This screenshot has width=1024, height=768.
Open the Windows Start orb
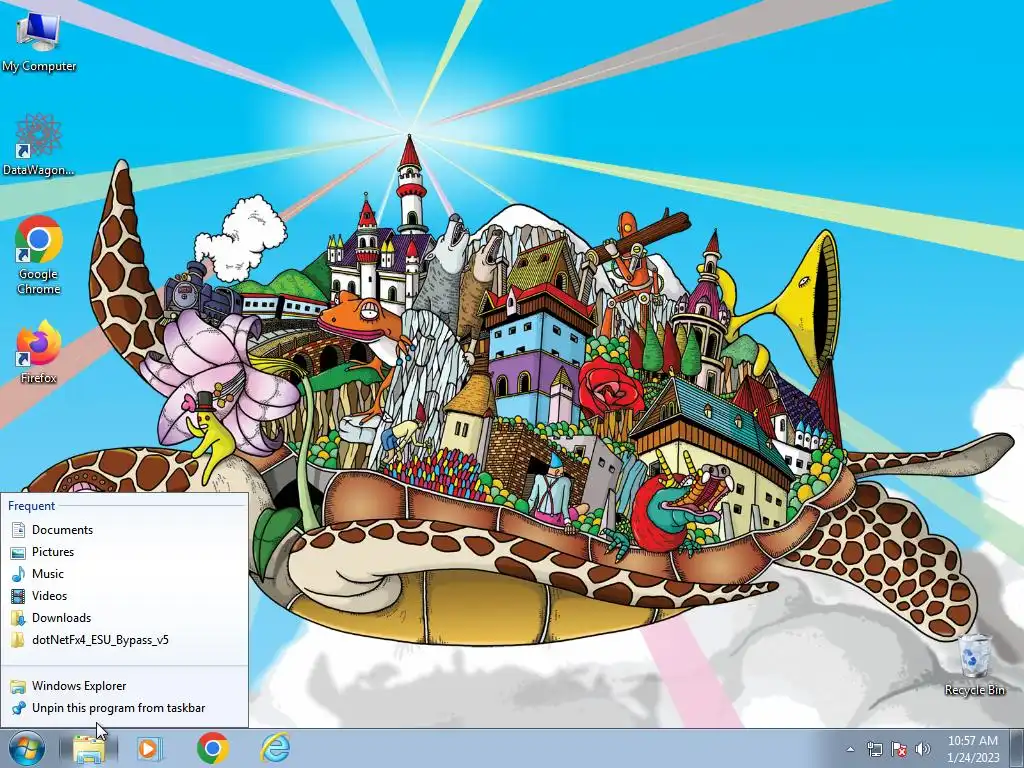click(x=27, y=748)
